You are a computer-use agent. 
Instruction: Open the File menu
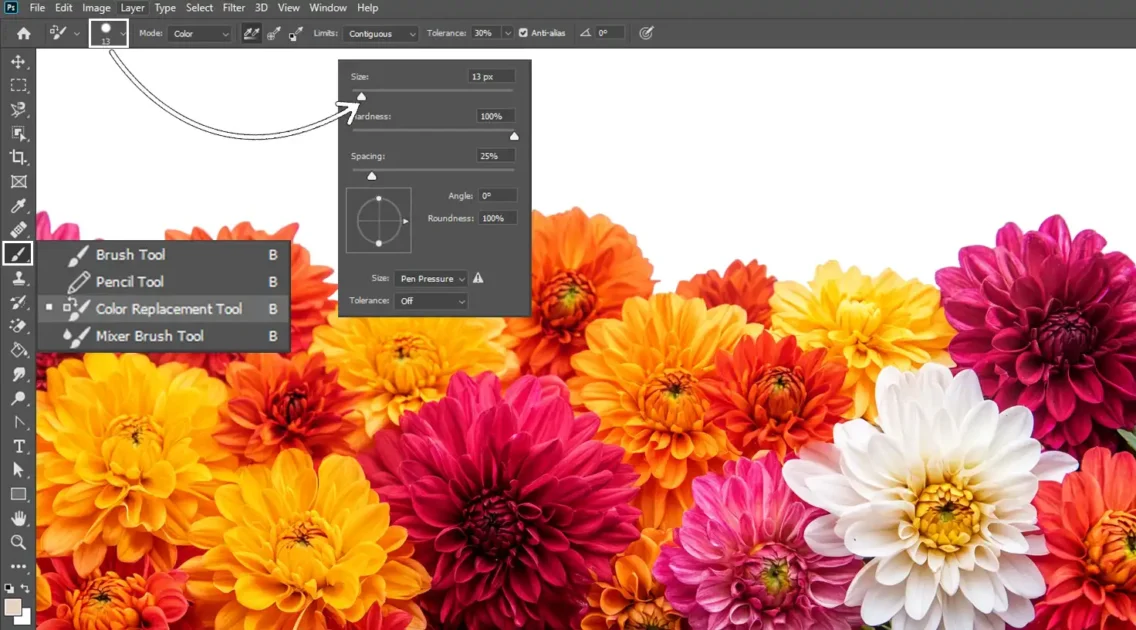pyautogui.click(x=37, y=8)
